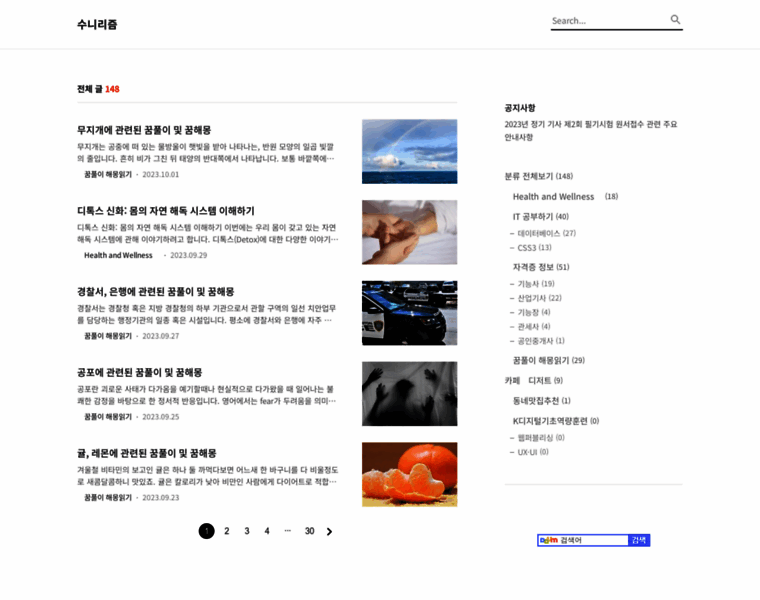Jump to last page 30
This screenshot has height=600, width=760.
click(309, 531)
